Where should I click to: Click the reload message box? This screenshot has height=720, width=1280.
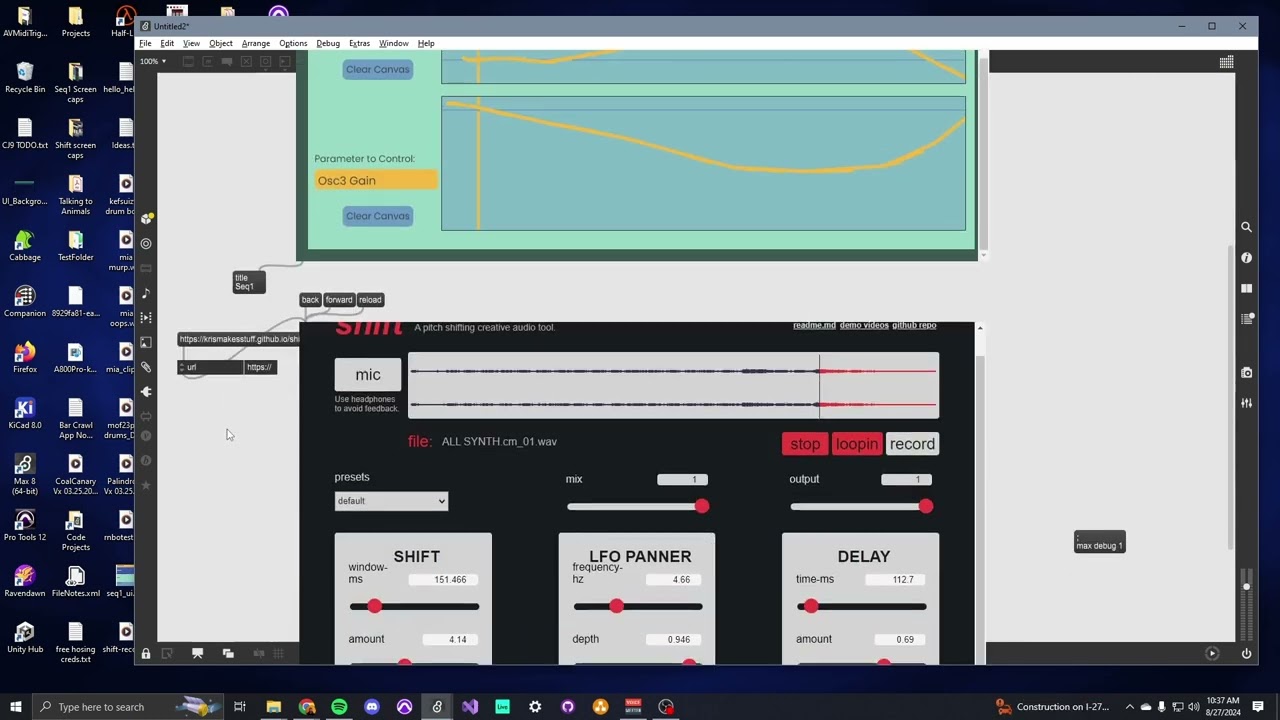(370, 300)
